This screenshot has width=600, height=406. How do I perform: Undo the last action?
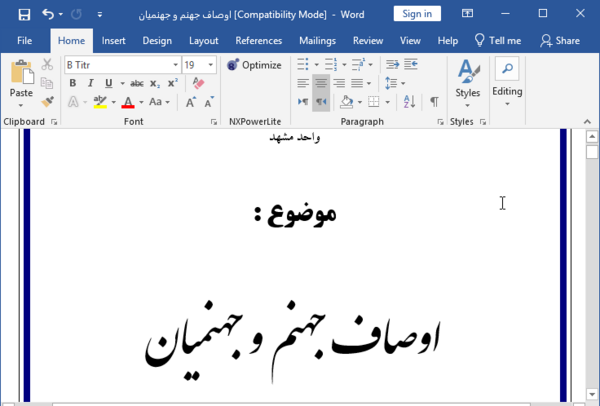tap(48, 15)
